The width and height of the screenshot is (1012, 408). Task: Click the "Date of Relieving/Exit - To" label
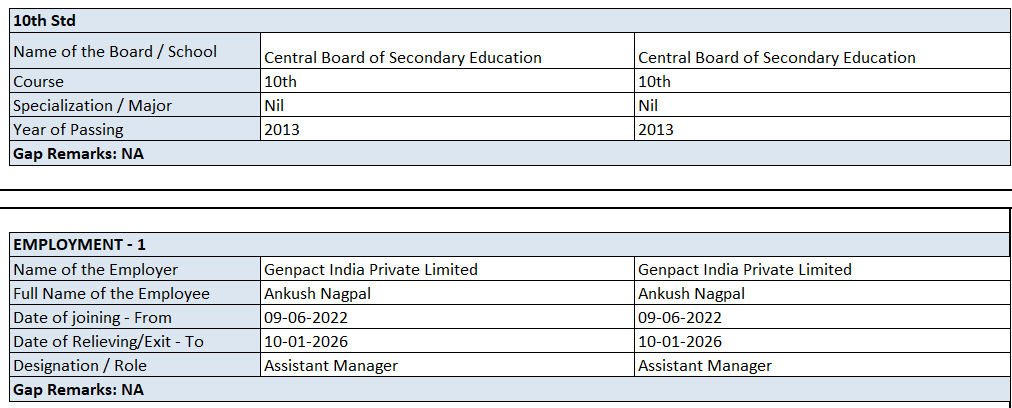(x=108, y=342)
